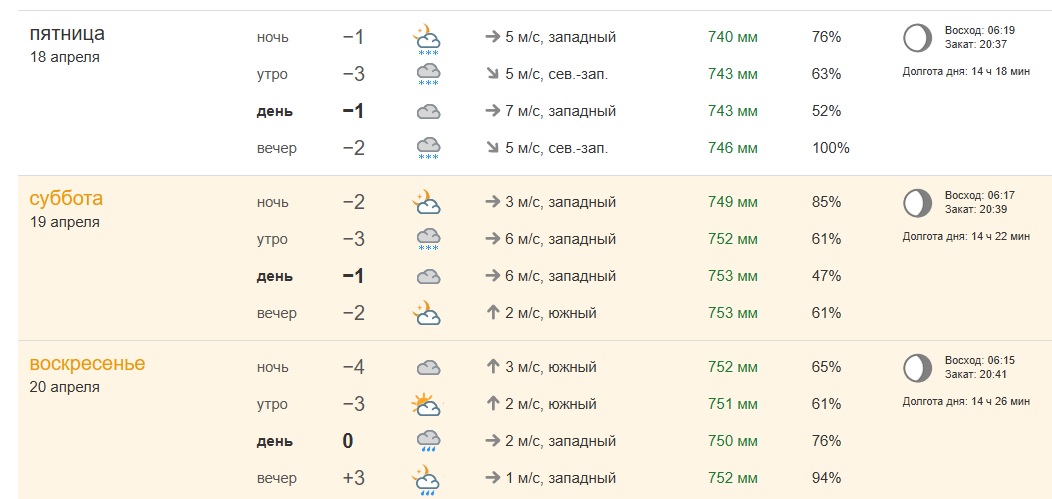
Task: Click Saturday's moon phase icon
Action: [x=917, y=203]
